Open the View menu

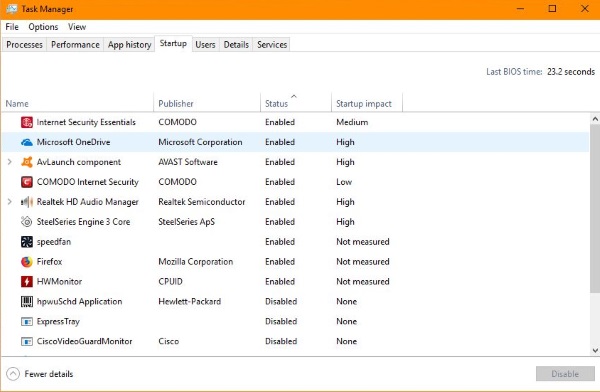tap(77, 27)
